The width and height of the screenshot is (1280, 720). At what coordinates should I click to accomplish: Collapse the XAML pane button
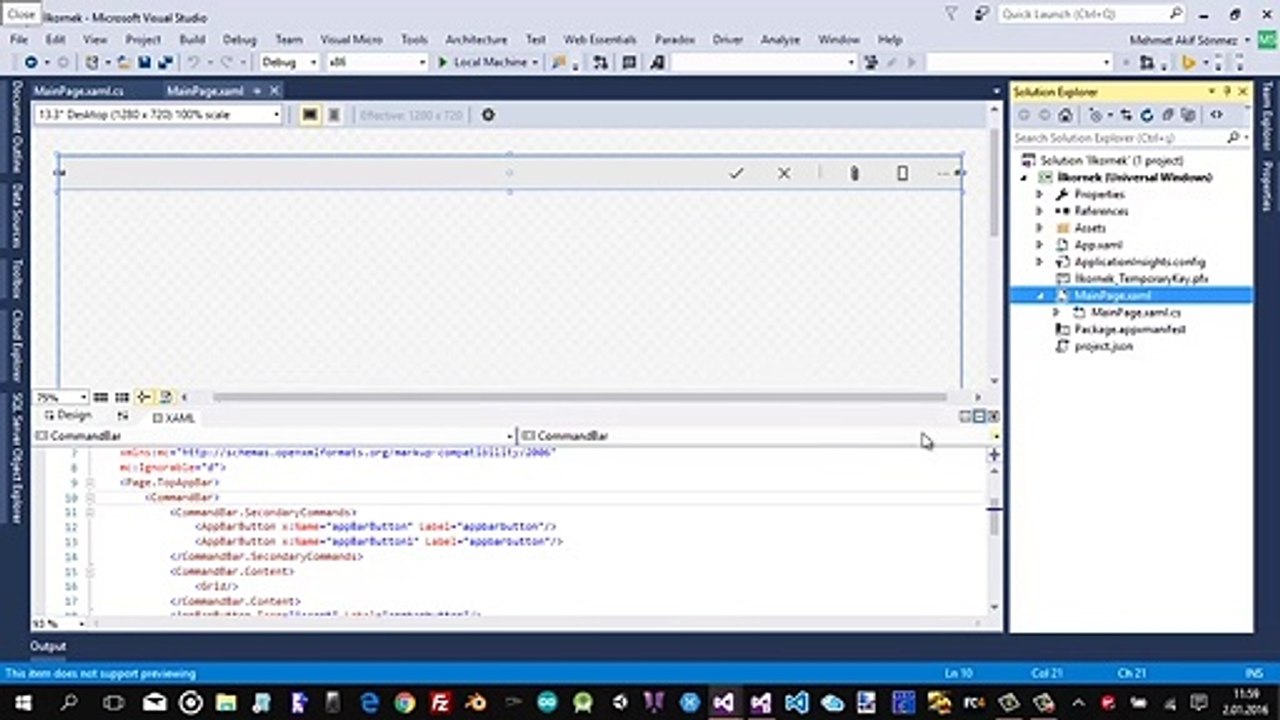(993, 416)
